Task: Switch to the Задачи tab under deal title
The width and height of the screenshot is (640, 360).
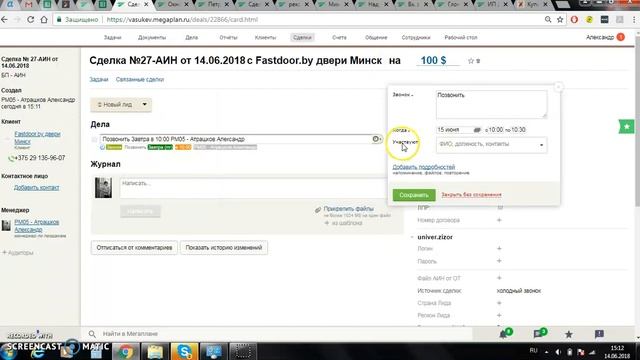Action: click(99, 80)
